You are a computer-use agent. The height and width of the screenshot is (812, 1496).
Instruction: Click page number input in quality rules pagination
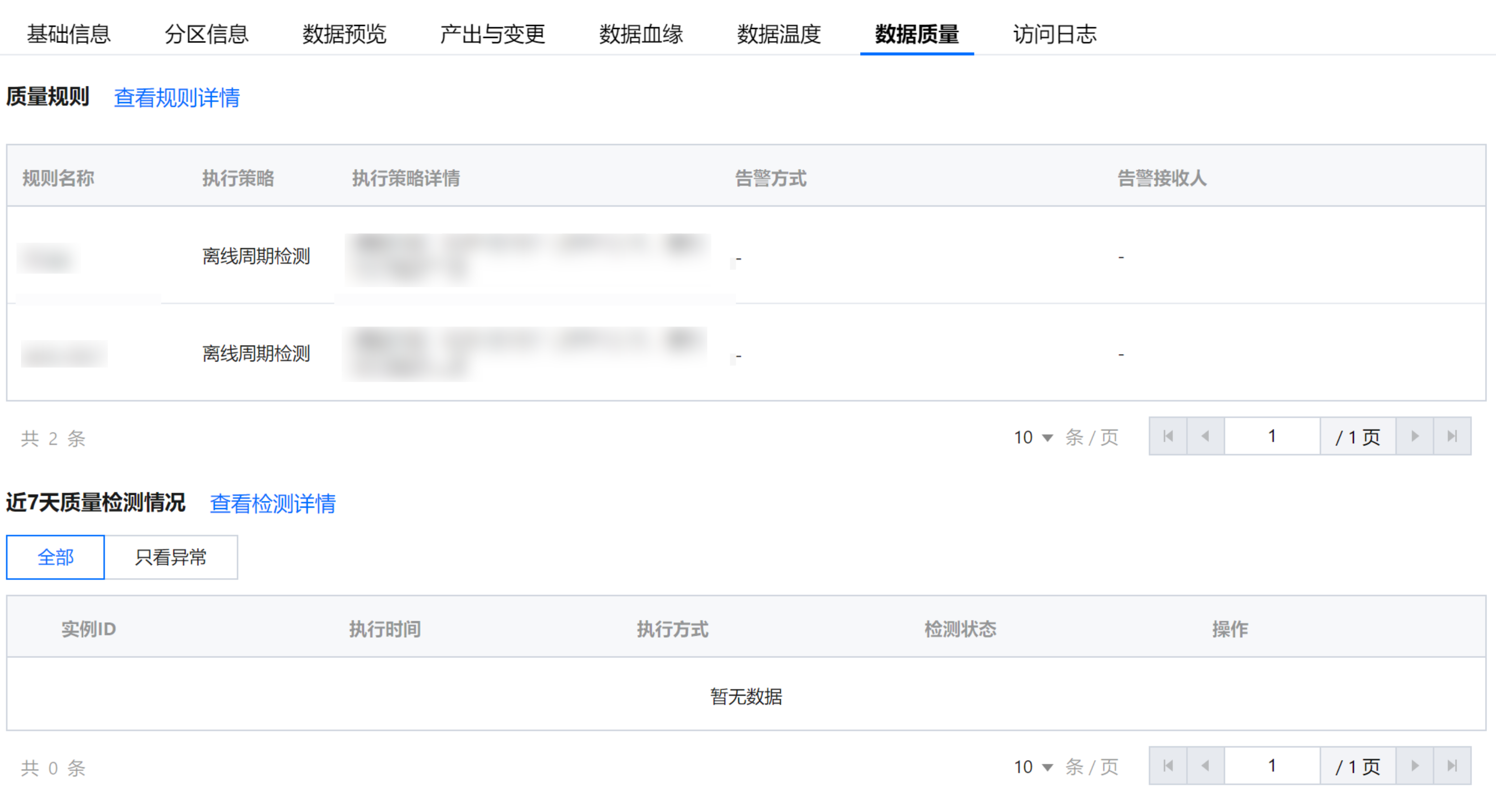coord(1272,436)
